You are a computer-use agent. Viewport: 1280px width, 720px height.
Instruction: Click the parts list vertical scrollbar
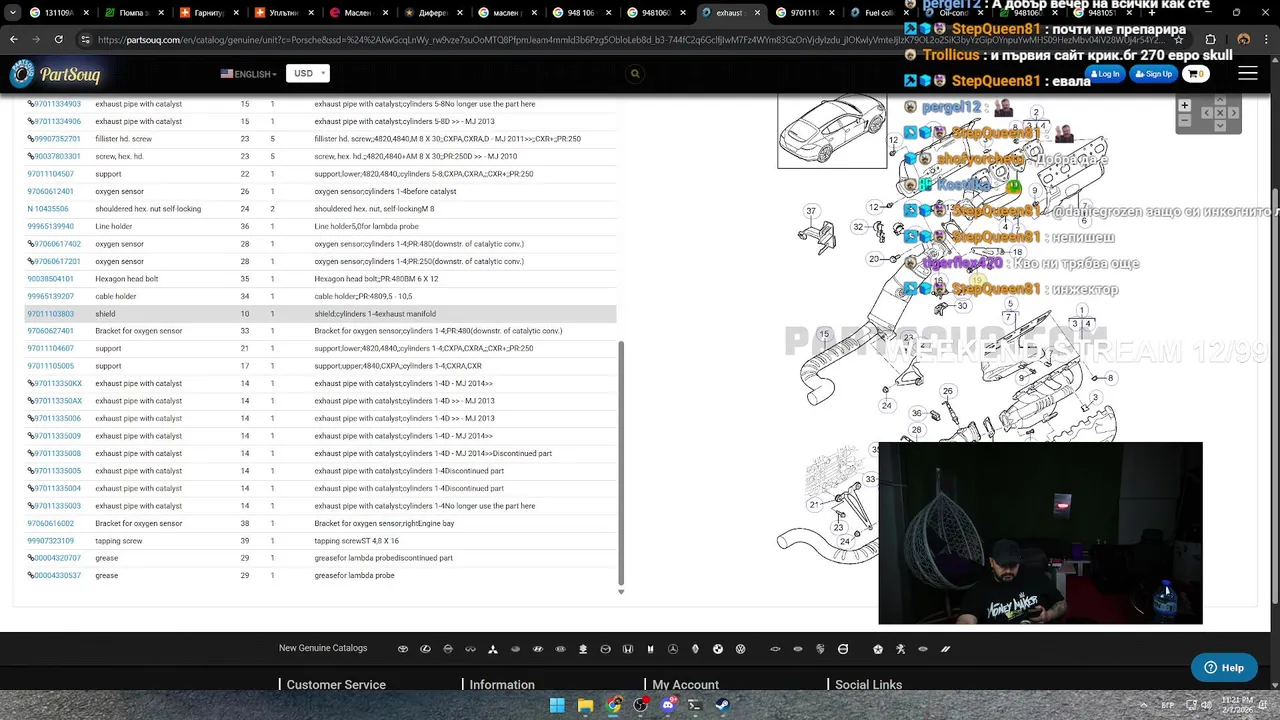[621, 463]
